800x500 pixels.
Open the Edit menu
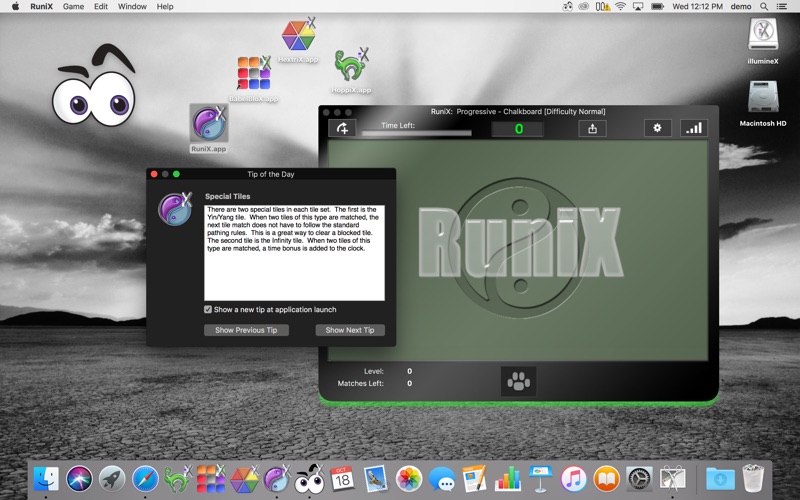pyautogui.click(x=101, y=6)
